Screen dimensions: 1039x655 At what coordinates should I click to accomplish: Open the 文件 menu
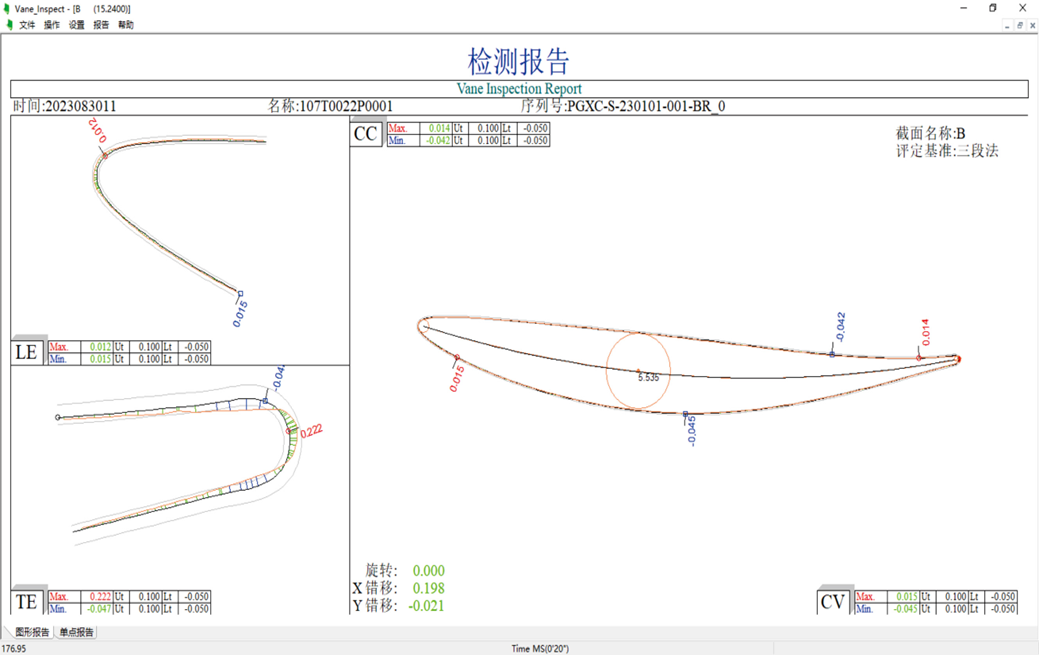(27, 25)
